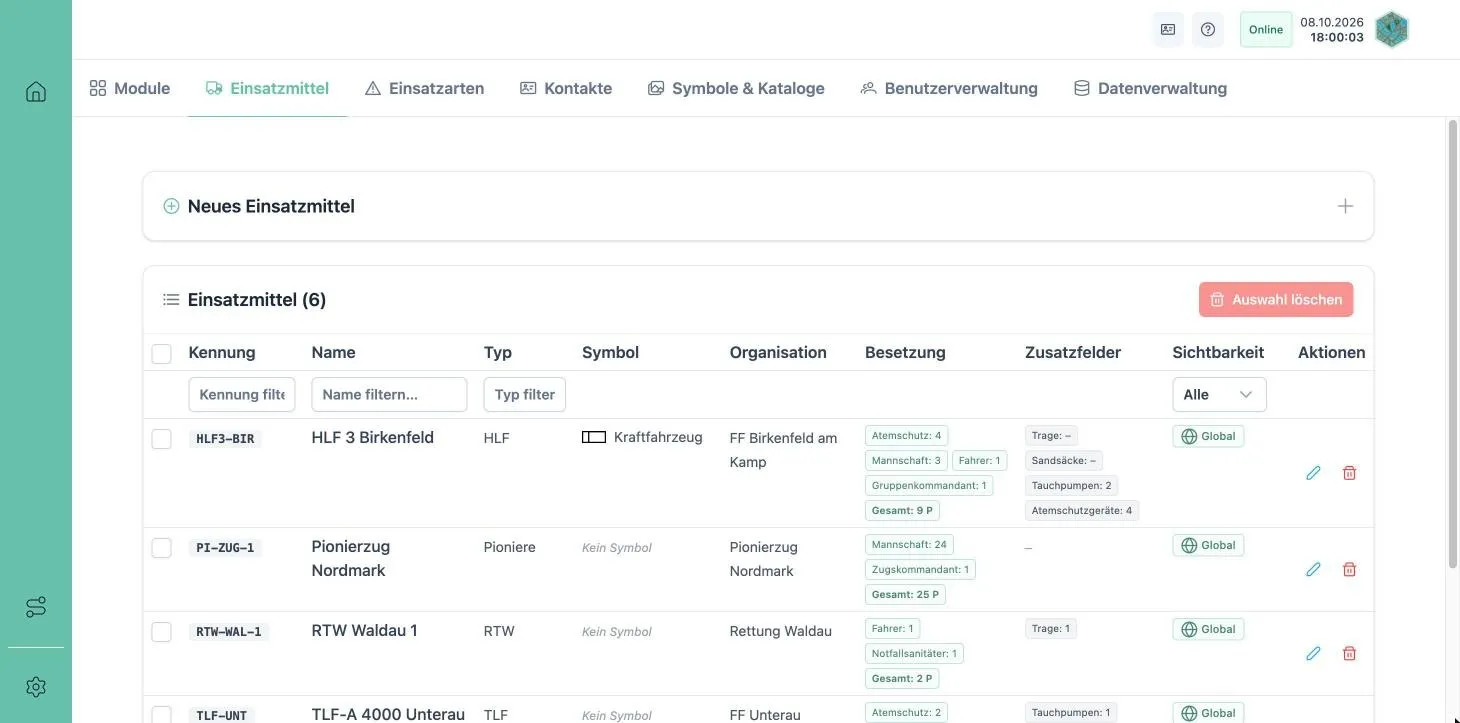Expand the Neues Einsatzmittel panel

pos(758,206)
